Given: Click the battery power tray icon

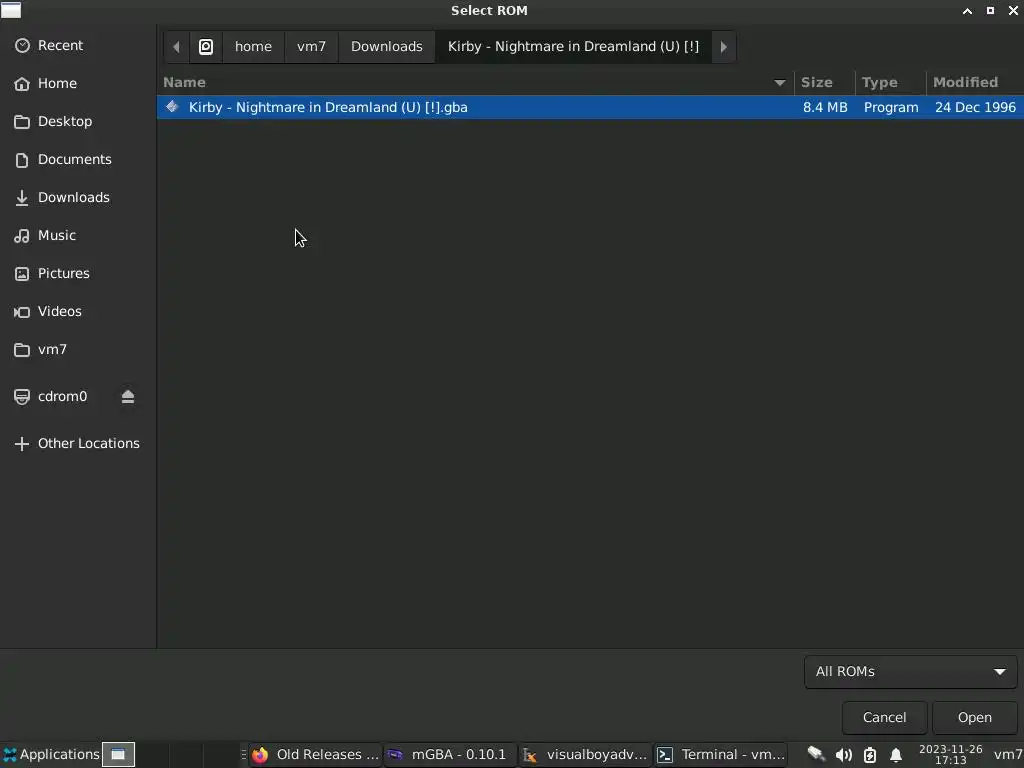Looking at the screenshot, I should point(870,756).
